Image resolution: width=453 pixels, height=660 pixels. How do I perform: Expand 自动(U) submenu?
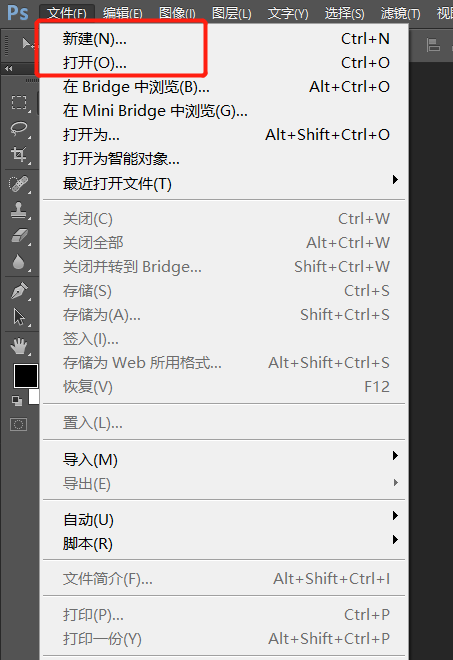[224, 519]
